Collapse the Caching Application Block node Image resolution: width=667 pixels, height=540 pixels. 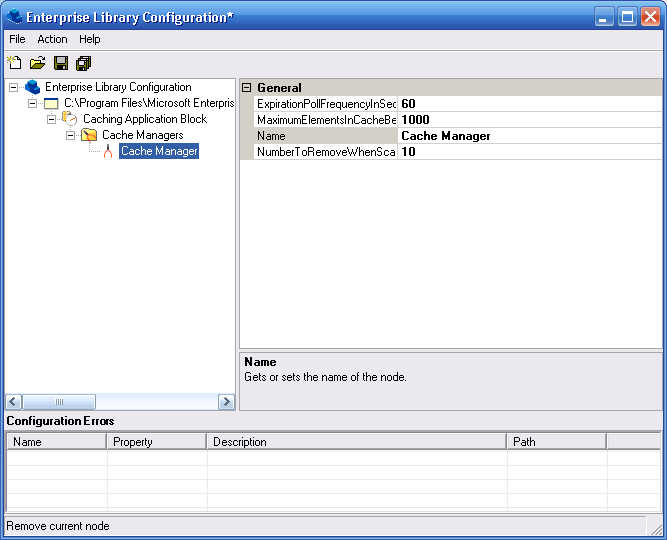pyautogui.click(x=52, y=119)
